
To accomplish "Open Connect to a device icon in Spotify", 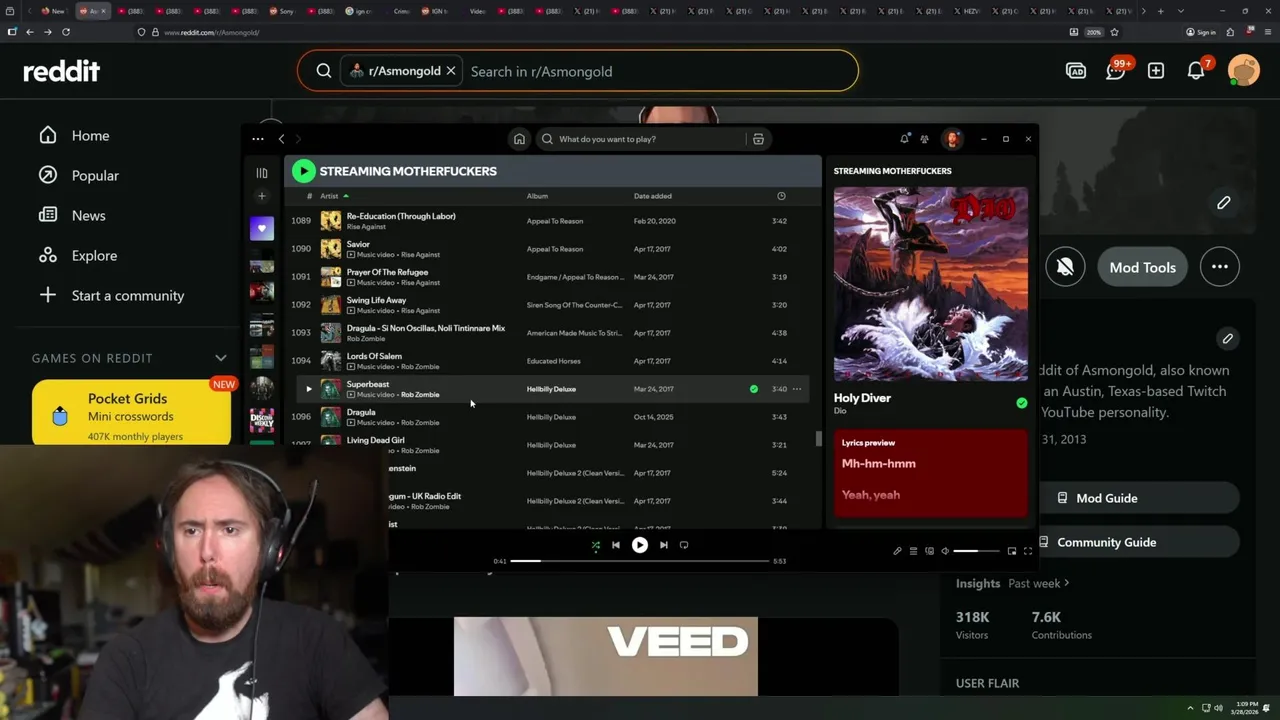I will tap(929, 551).
